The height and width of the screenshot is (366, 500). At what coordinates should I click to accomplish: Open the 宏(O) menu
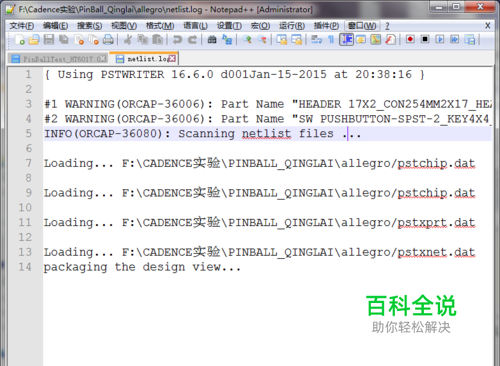click(x=260, y=26)
